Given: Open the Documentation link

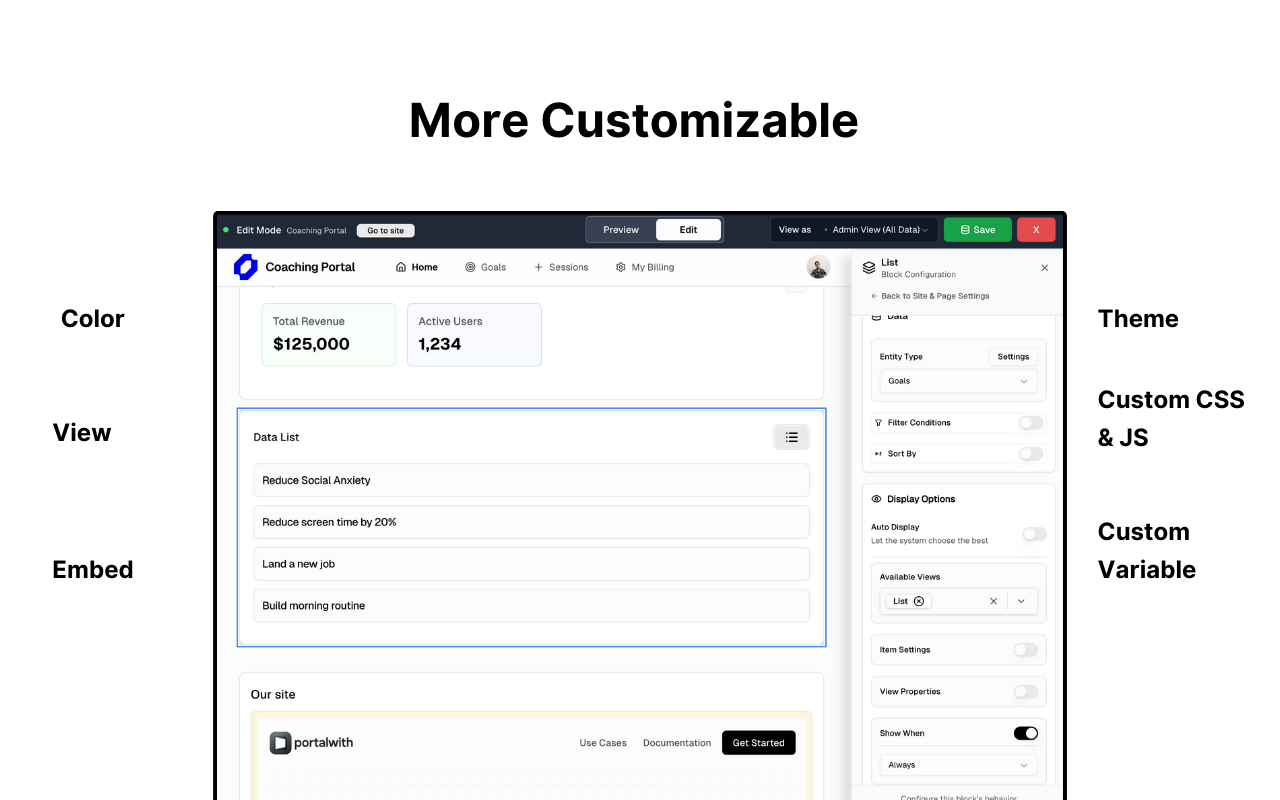Looking at the screenshot, I should click(x=677, y=743).
